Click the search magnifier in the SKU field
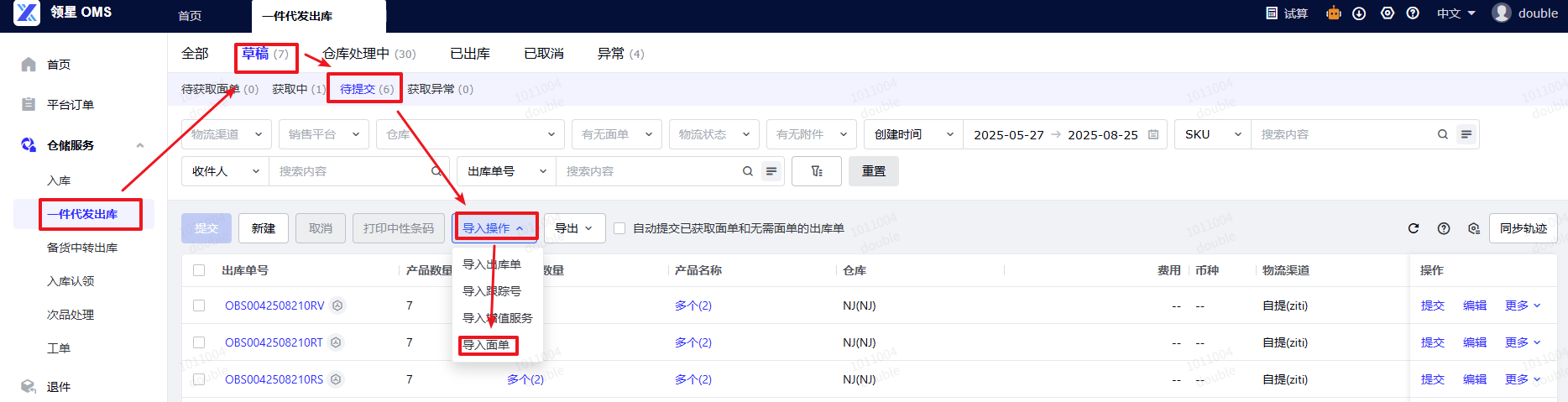 (1443, 134)
